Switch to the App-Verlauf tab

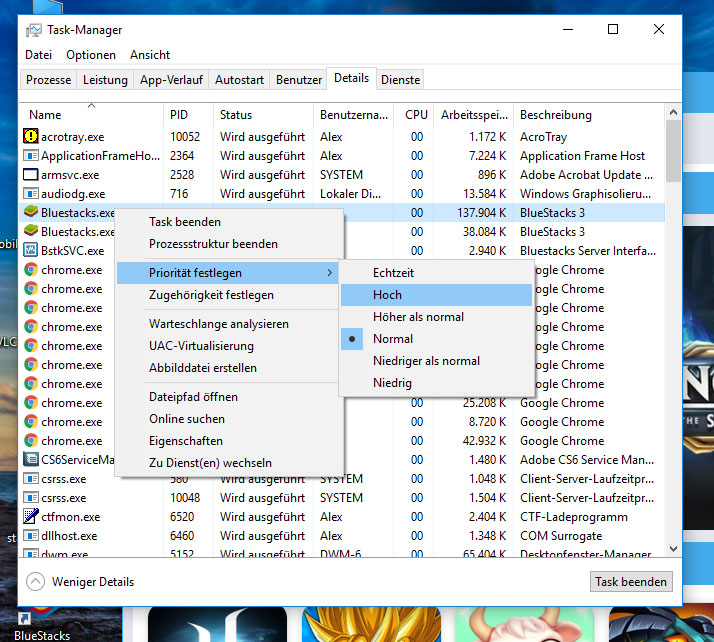(x=171, y=80)
